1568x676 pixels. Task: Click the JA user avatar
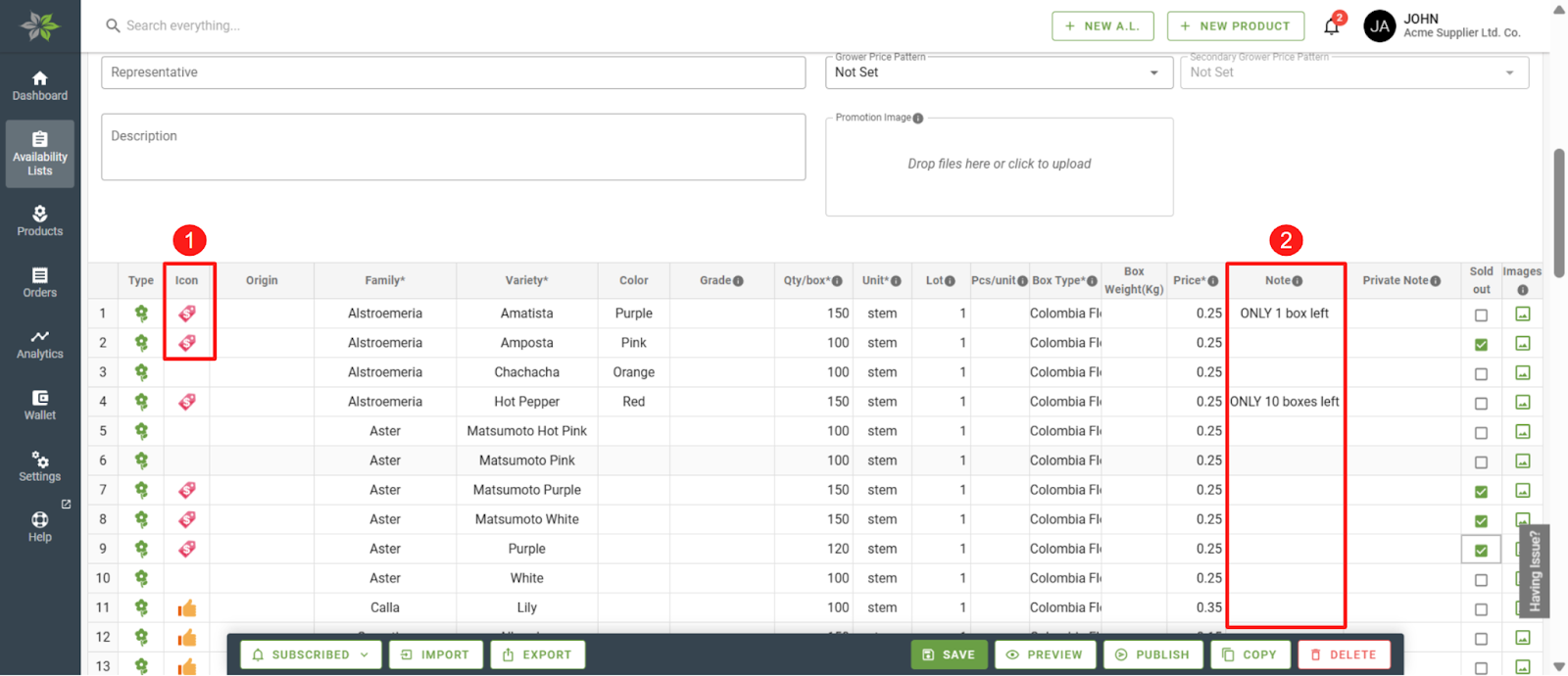1379,26
